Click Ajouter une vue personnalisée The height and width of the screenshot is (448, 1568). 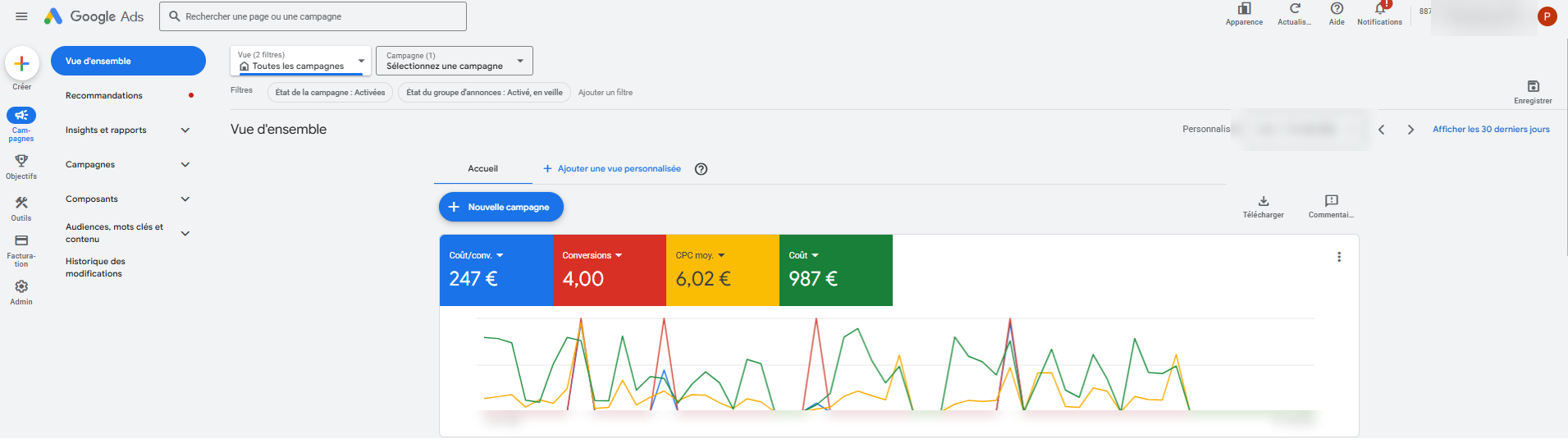[612, 169]
